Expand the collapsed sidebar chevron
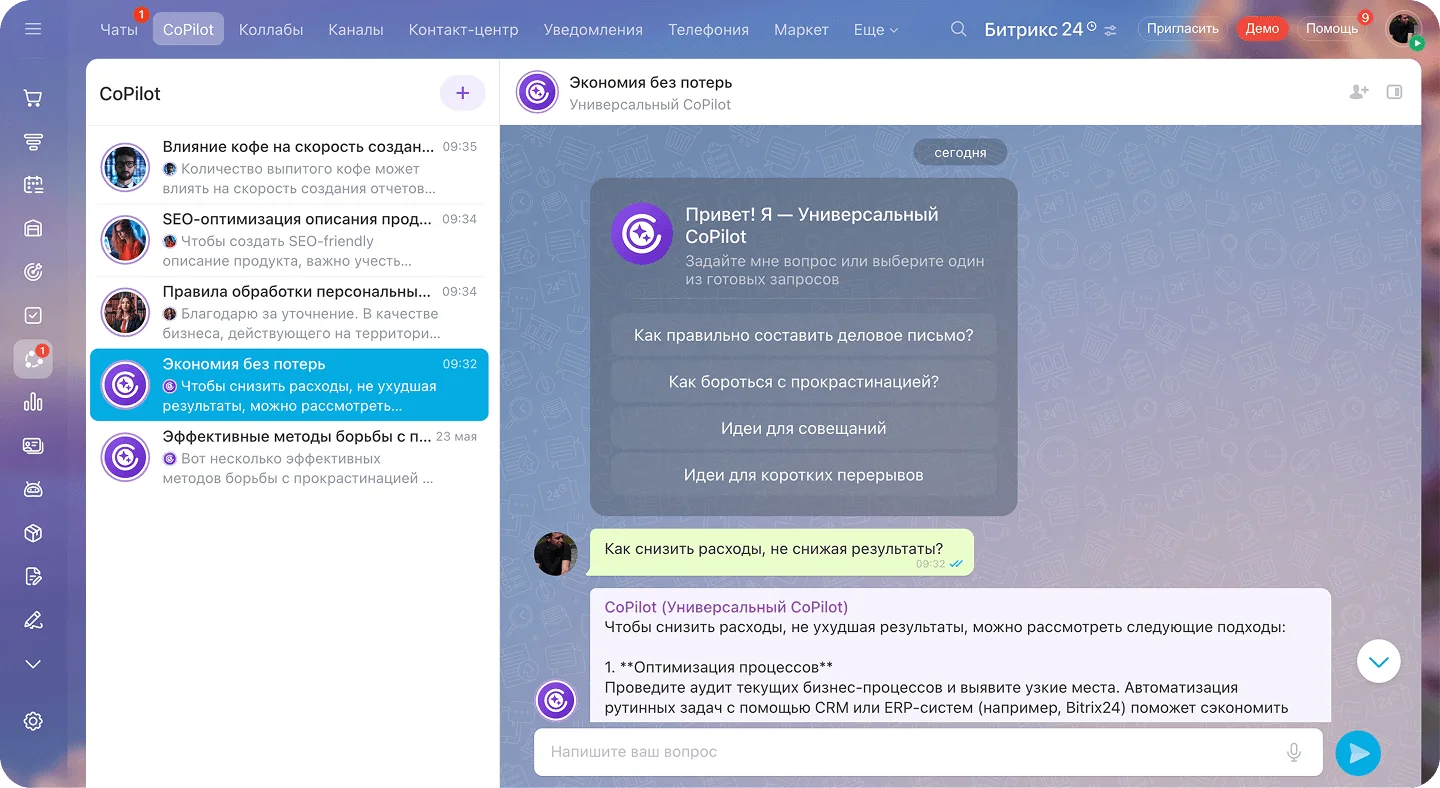The height and width of the screenshot is (788, 1440). click(x=33, y=664)
